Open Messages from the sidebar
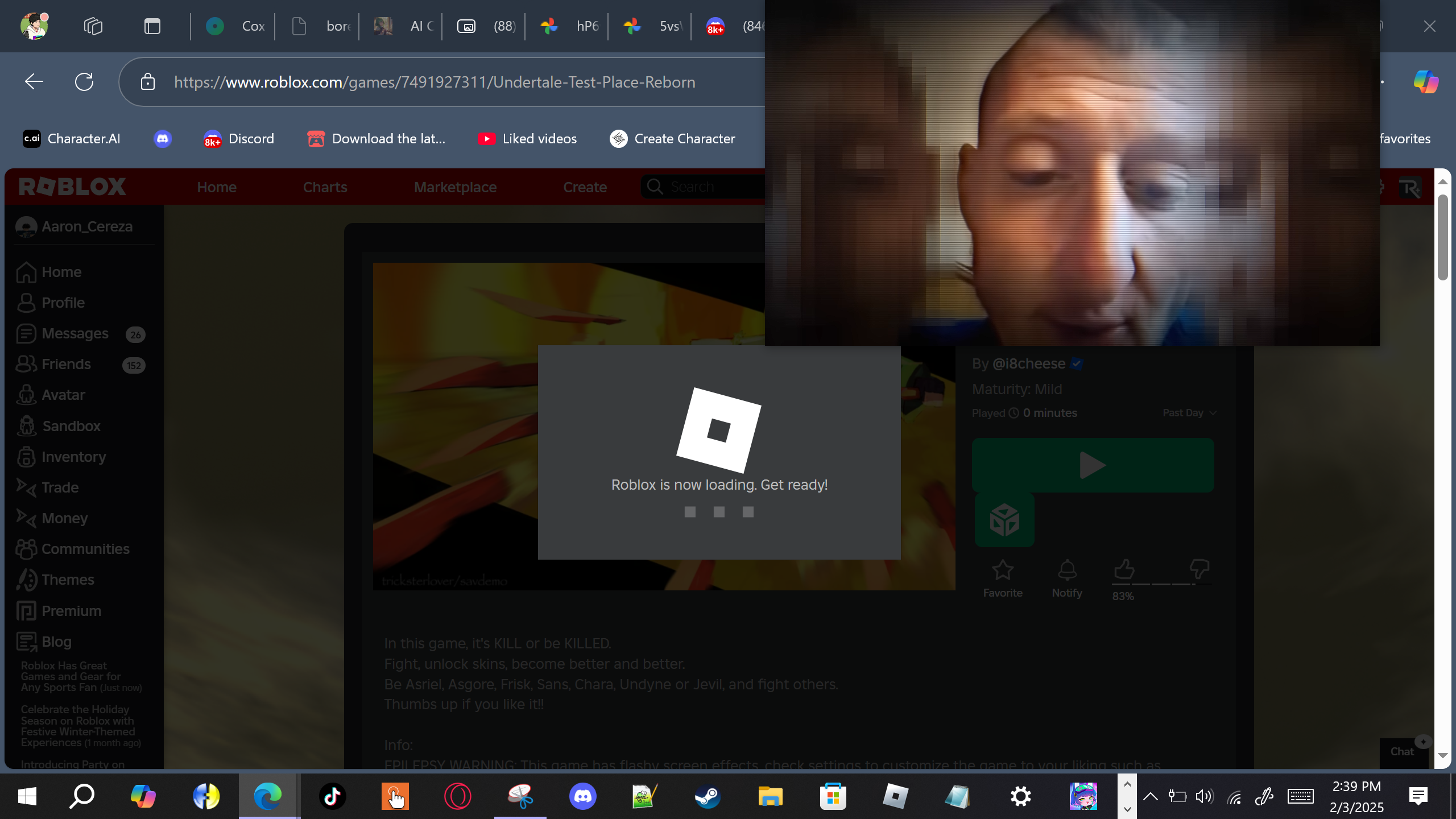1456x819 pixels. 75,333
